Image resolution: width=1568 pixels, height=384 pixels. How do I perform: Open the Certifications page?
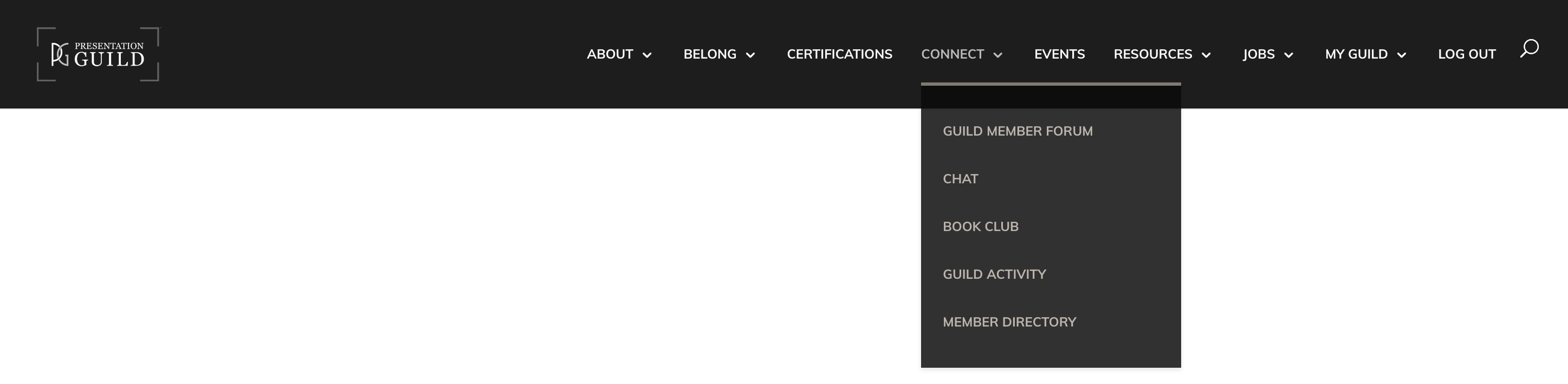(x=839, y=54)
